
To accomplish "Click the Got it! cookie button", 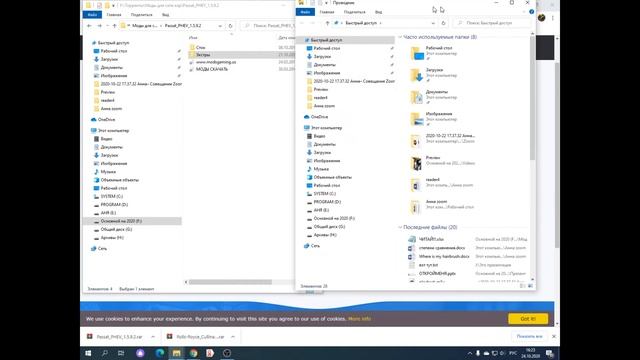I will [528, 319].
